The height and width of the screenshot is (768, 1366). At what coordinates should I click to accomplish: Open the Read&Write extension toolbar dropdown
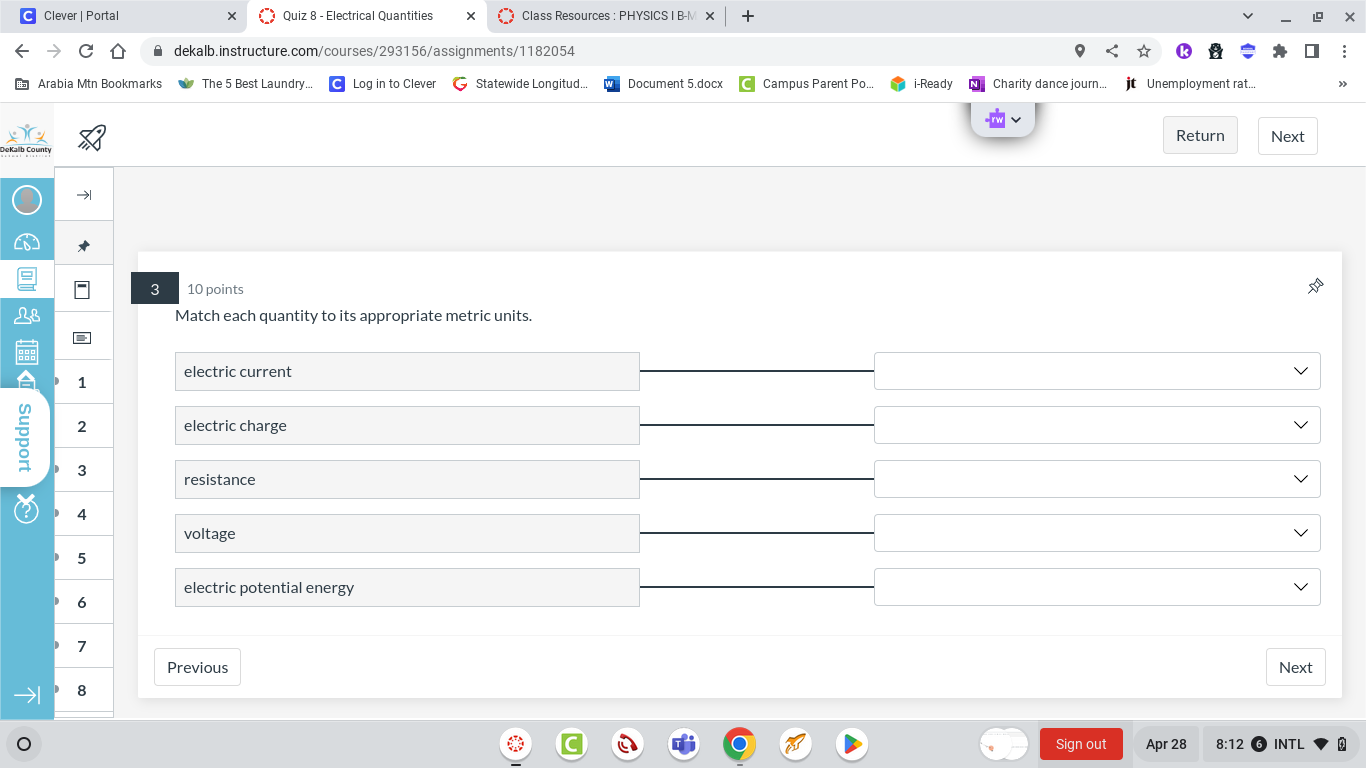click(x=1003, y=119)
